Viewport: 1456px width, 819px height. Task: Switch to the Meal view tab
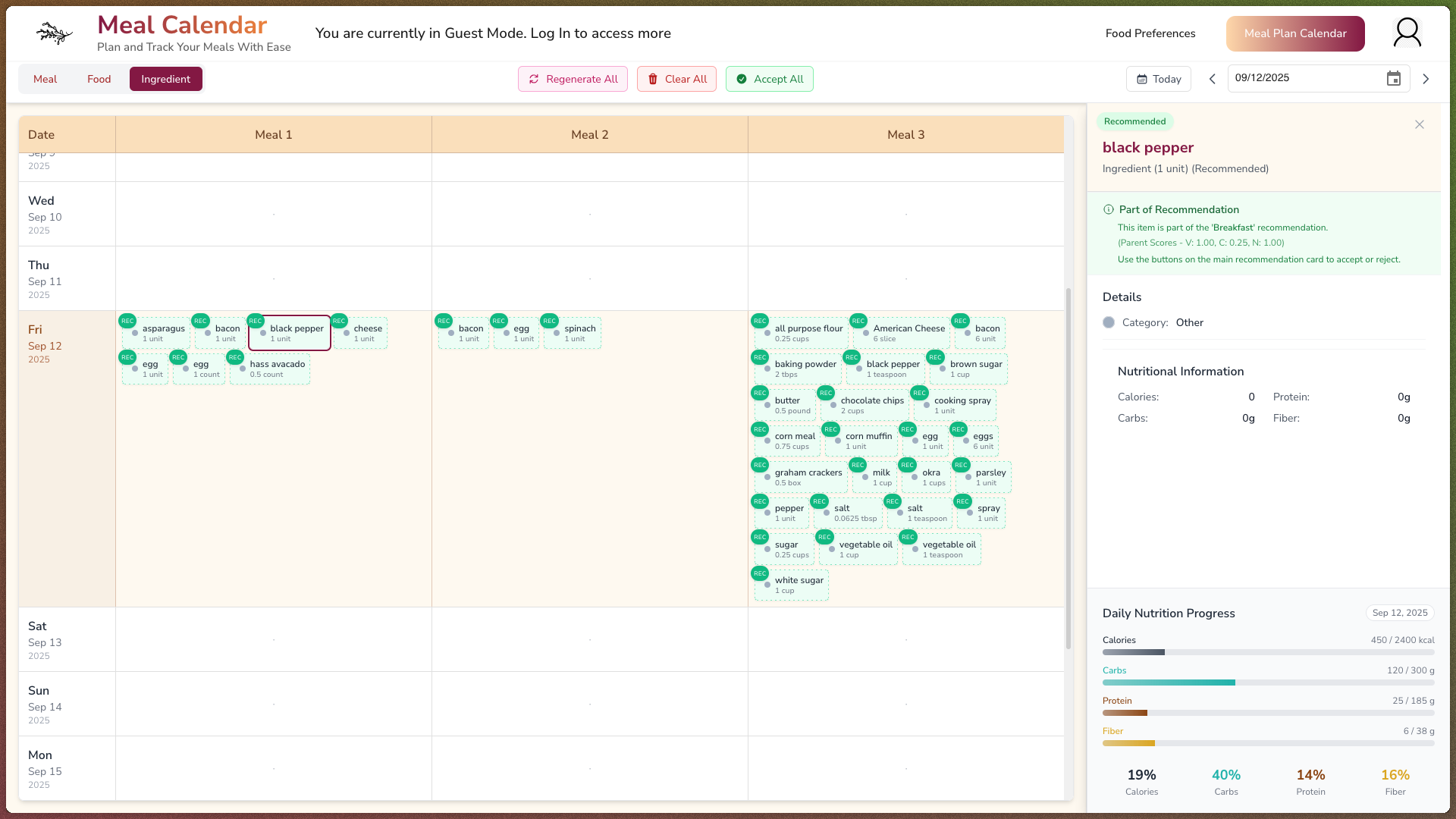point(45,79)
